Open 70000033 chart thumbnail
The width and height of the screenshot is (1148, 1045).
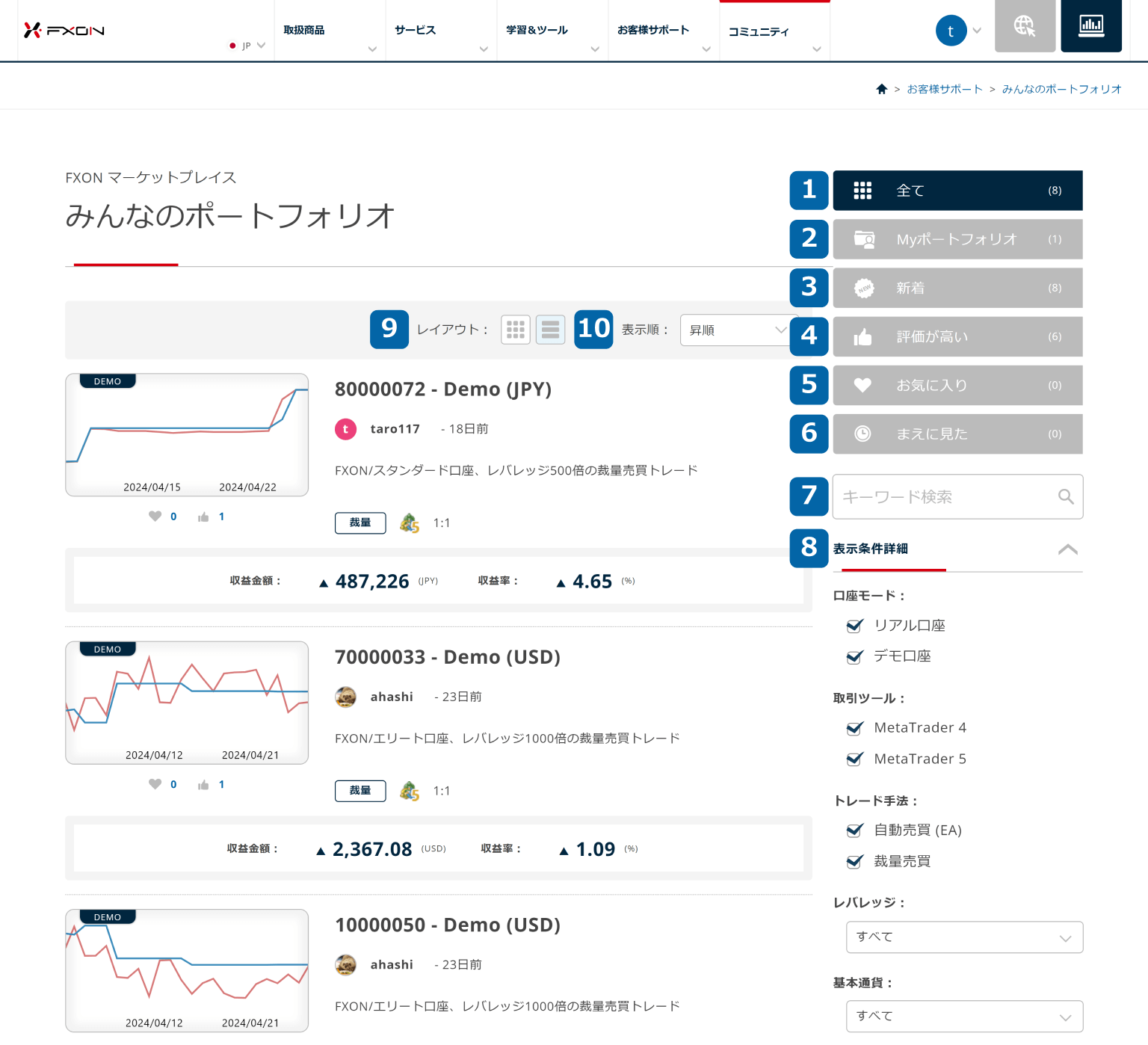tap(187, 703)
